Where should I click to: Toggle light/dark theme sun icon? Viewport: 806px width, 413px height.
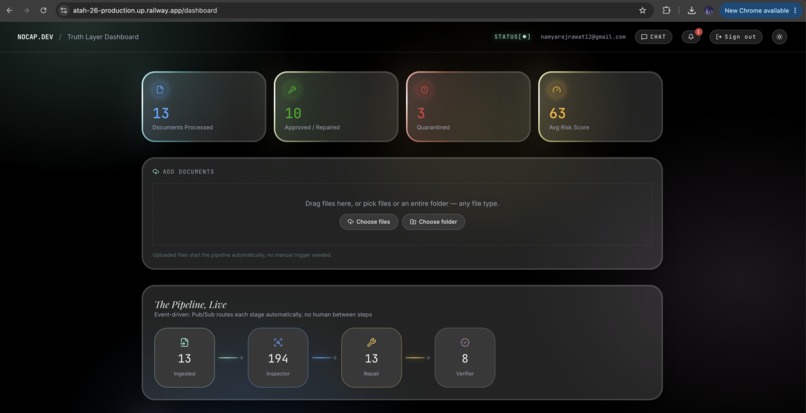779,37
